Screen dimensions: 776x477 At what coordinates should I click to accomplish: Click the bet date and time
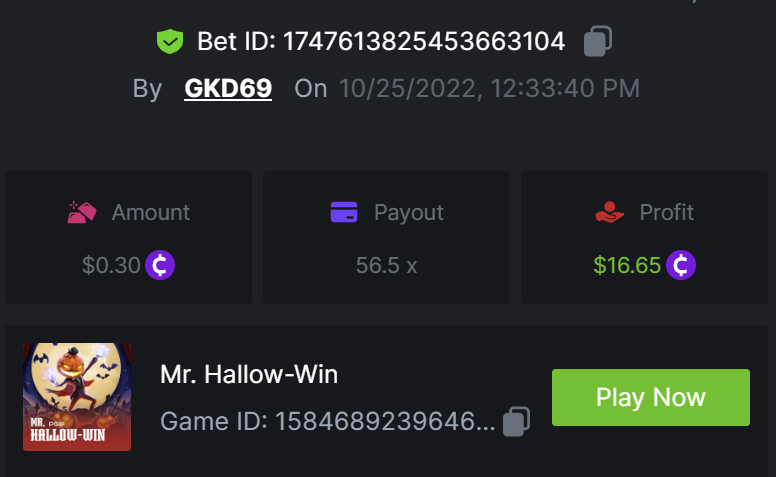[x=489, y=89]
